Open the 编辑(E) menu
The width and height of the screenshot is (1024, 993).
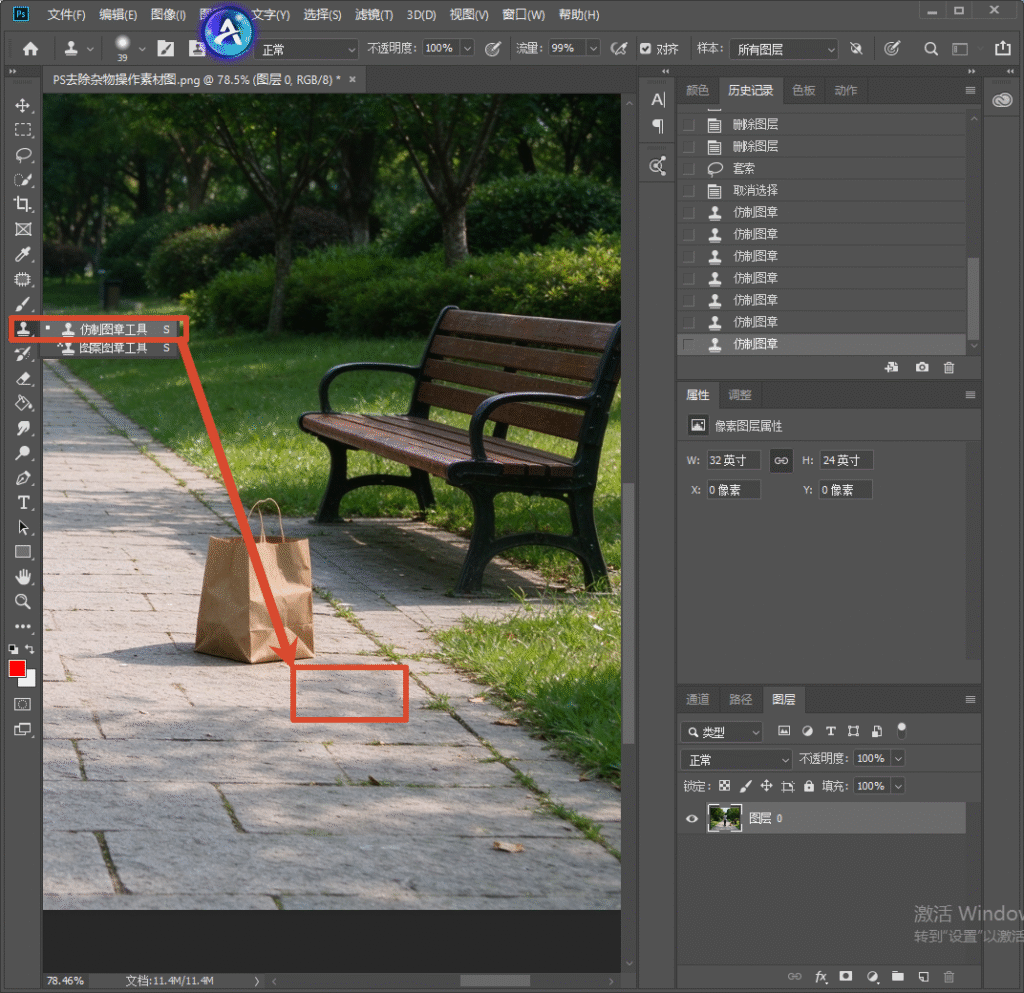[x=118, y=14]
